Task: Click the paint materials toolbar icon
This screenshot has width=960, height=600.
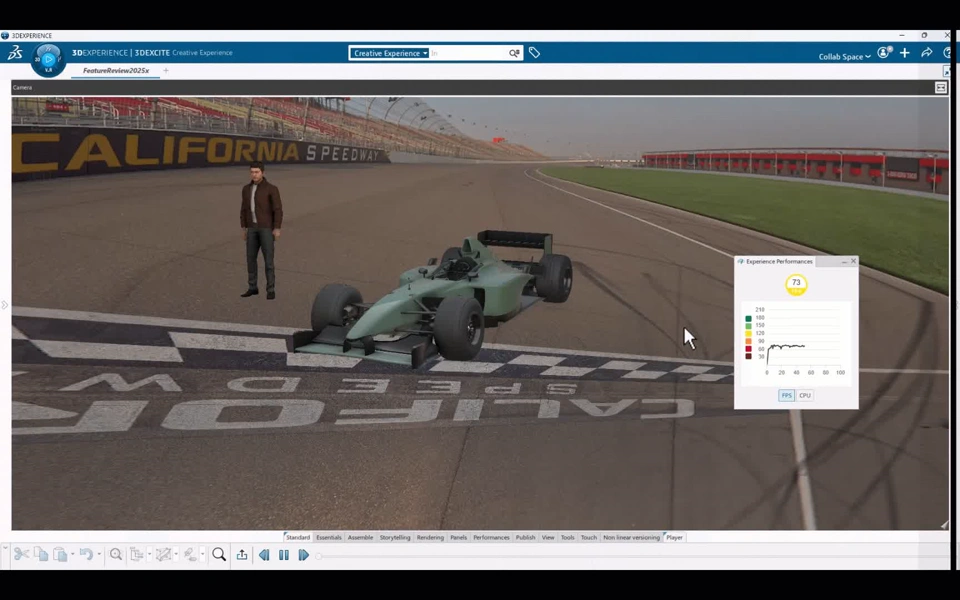Action: [x=190, y=555]
